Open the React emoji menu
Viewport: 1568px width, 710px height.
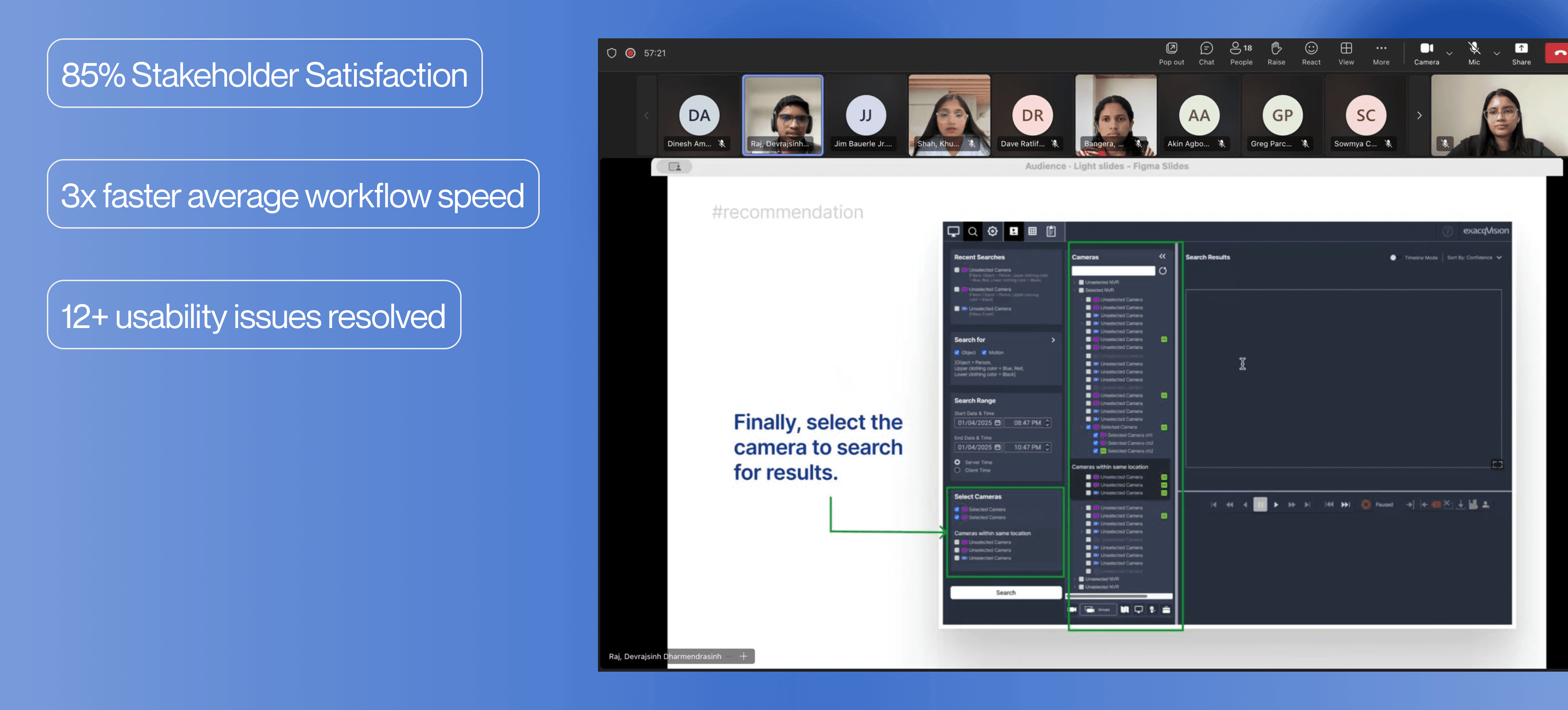pos(1311,53)
